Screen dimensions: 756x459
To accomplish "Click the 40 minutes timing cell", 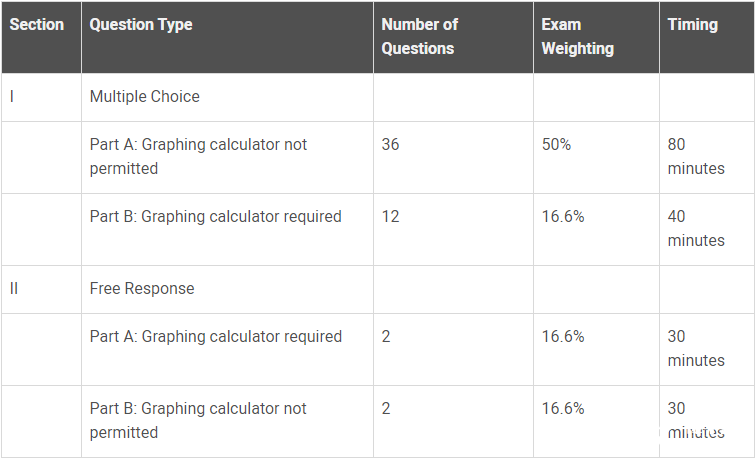I will click(695, 229).
